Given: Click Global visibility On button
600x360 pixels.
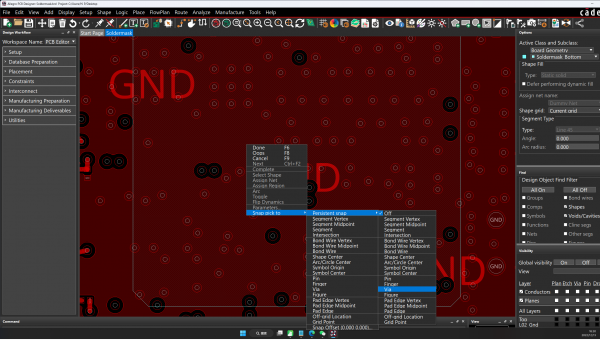Looking at the screenshot, I should pyautogui.click(x=564, y=263).
